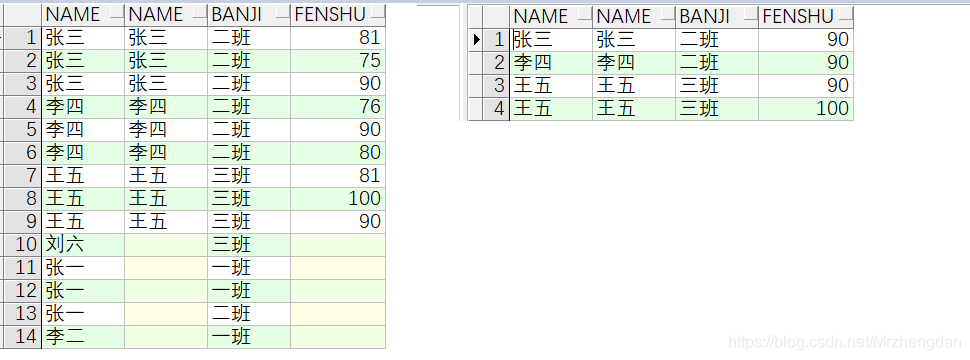Viewport: 970px width, 360px height.
Task: Click empty FENSHU cell in left grid row 14
Action: [338, 336]
